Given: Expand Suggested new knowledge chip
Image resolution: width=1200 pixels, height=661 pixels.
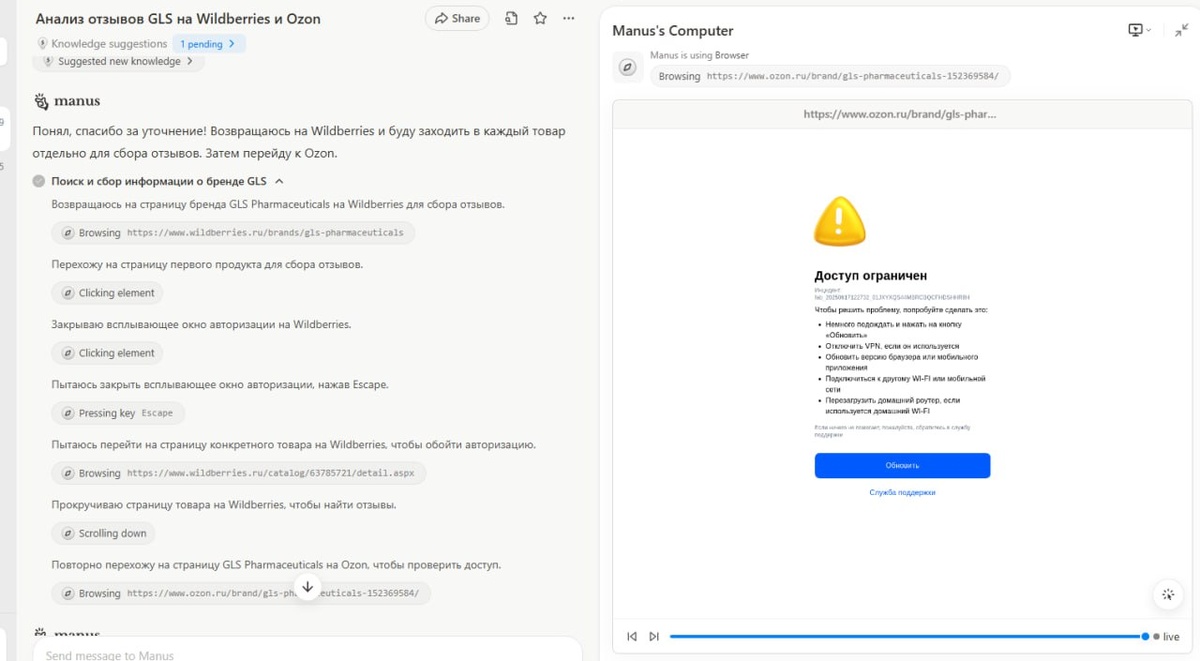Looking at the screenshot, I should pos(119,62).
